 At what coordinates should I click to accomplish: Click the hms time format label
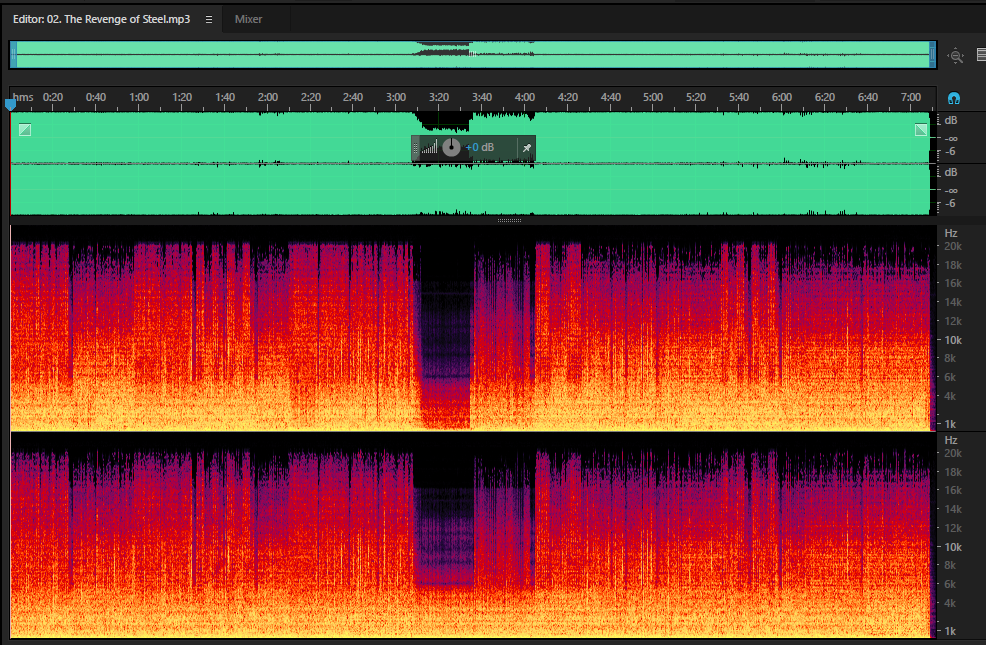(x=23, y=97)
